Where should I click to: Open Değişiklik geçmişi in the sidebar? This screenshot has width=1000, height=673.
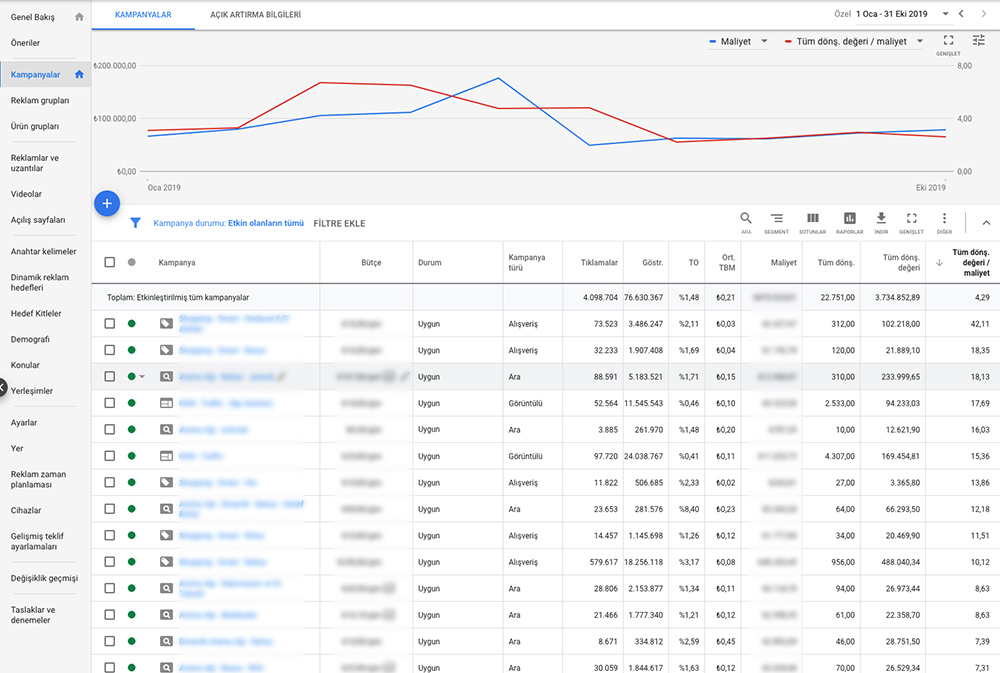point(45,578)
